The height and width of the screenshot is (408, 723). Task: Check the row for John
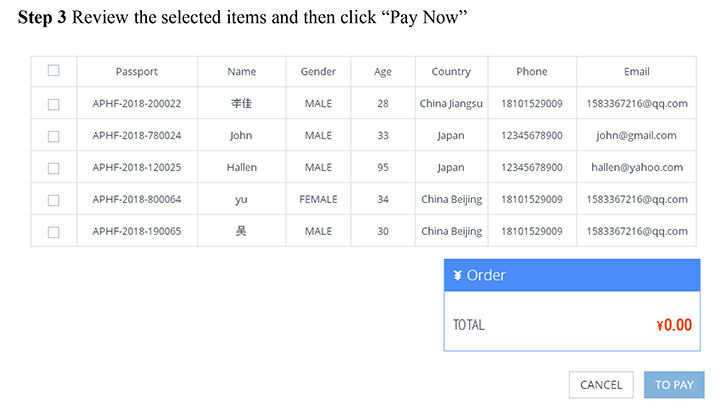pos(54,136)
